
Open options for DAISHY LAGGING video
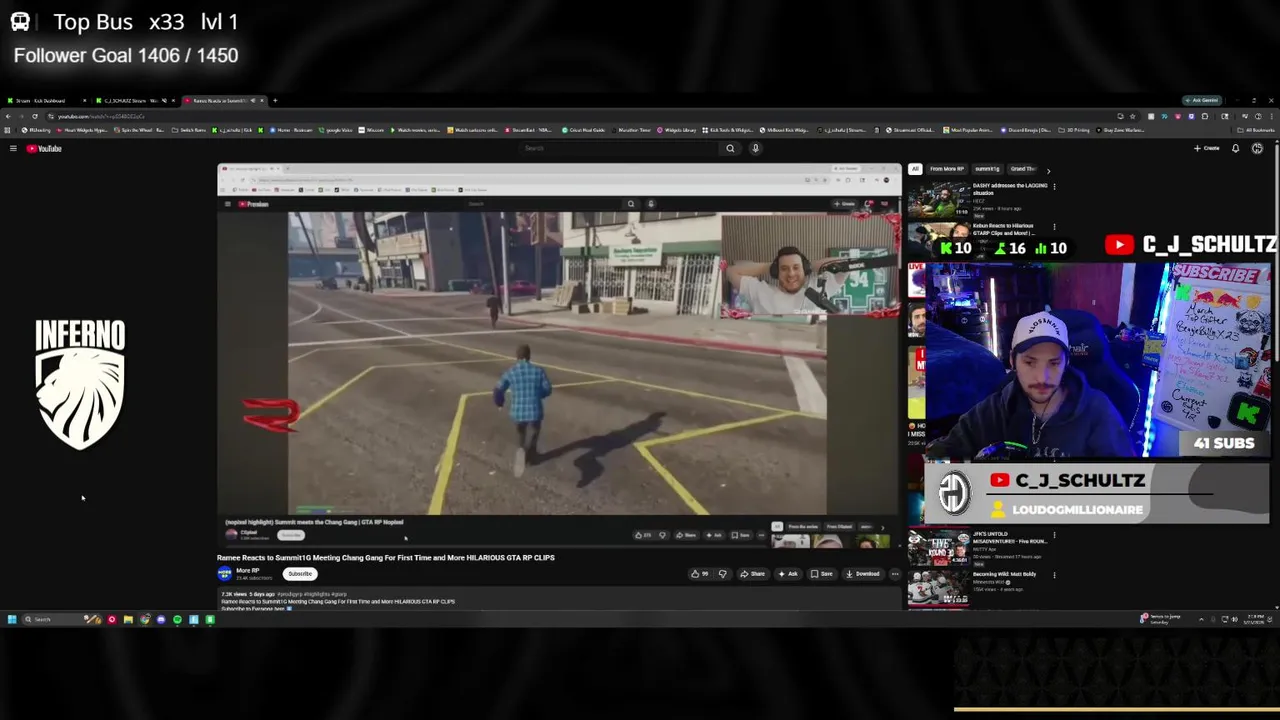(1054, 186)
